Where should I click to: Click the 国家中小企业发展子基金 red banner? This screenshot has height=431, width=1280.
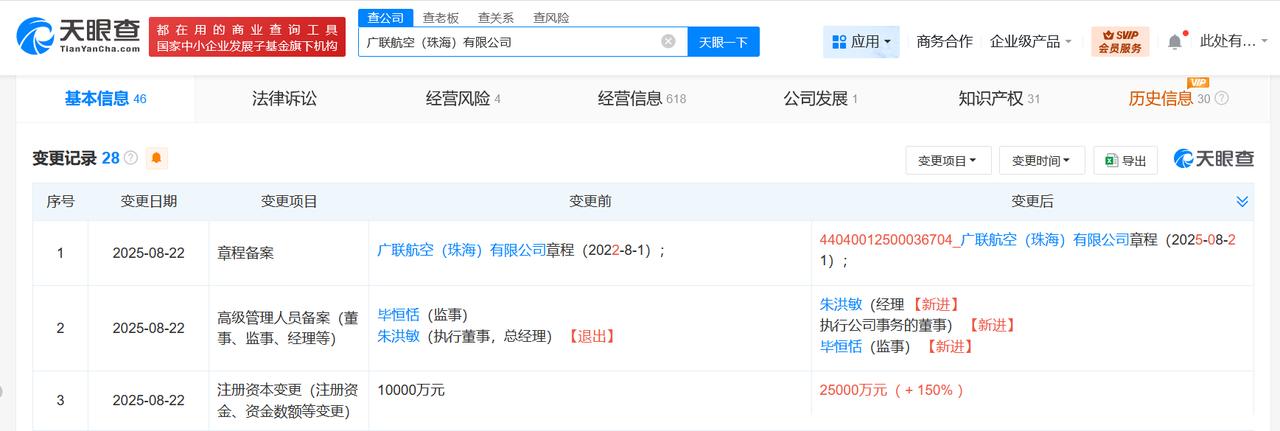click(247, 37)
